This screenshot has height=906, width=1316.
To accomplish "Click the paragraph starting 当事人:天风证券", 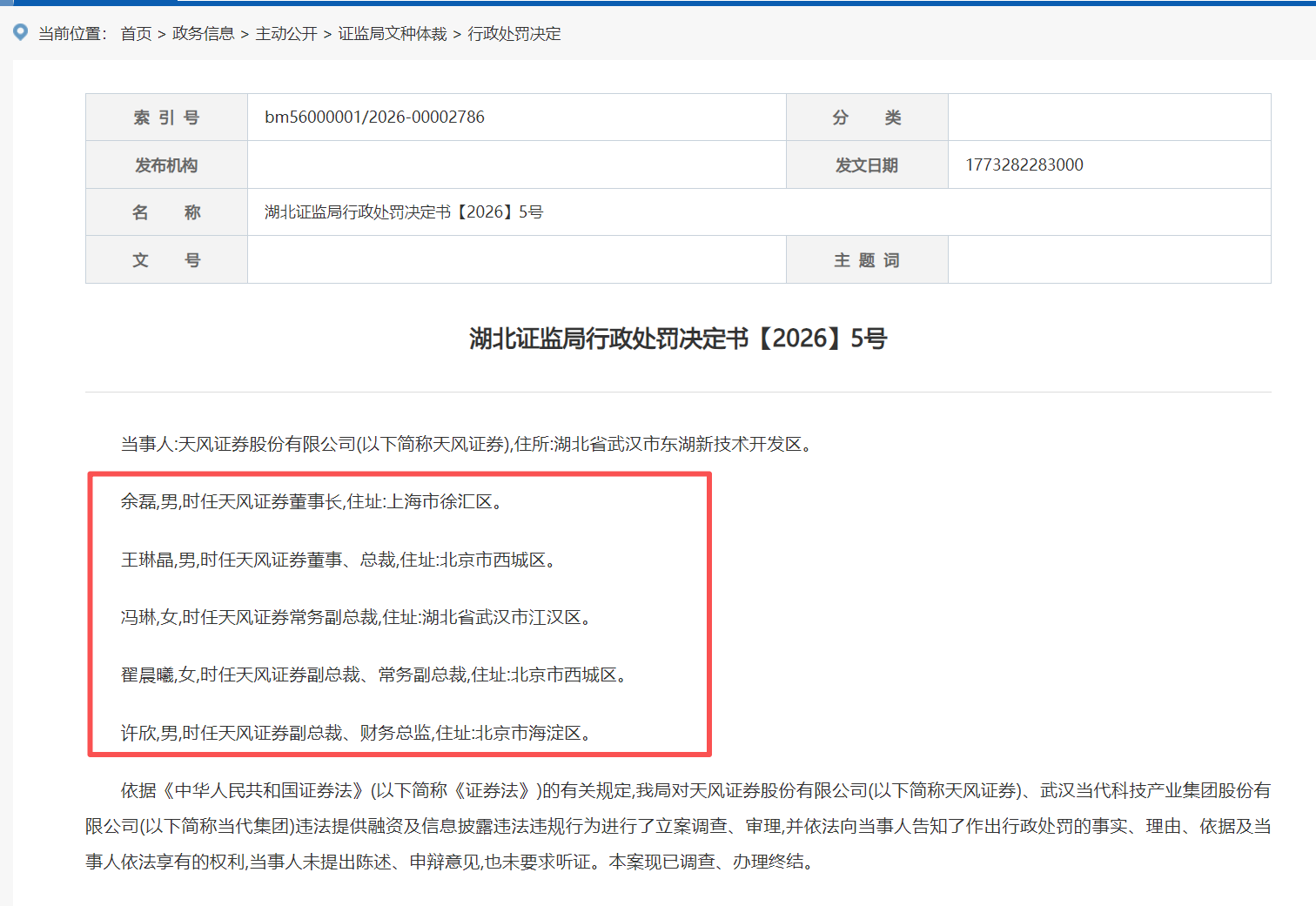I will pyautogui.click(x=469, y=444).
